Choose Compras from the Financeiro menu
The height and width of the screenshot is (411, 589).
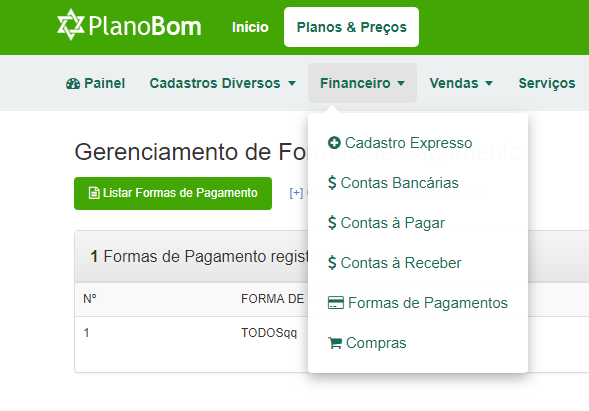367,343
